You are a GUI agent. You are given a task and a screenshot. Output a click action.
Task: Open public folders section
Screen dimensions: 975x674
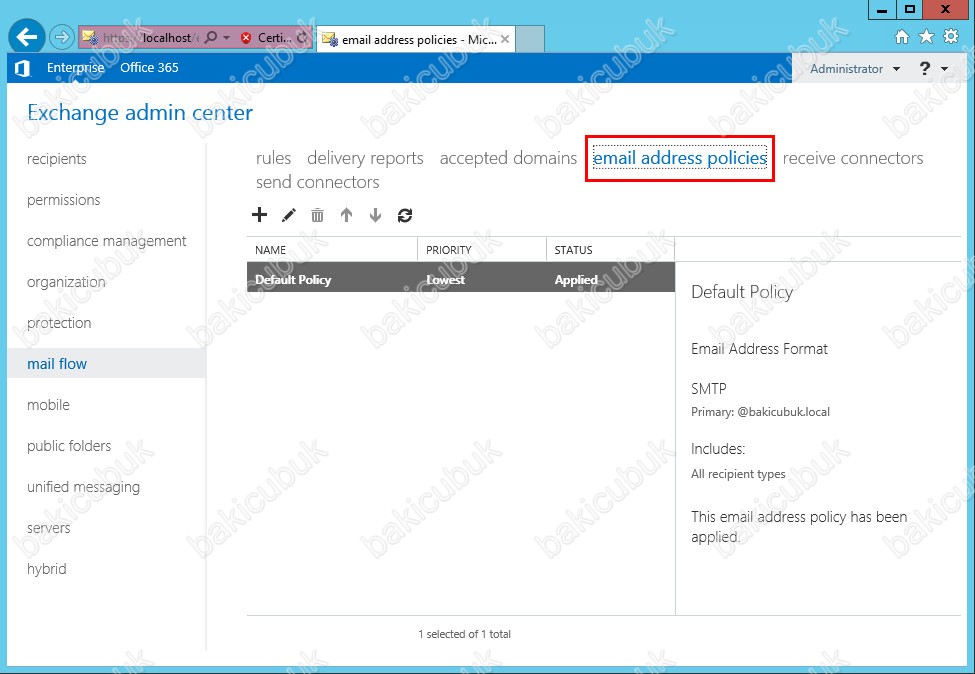(x=69, y=446)
